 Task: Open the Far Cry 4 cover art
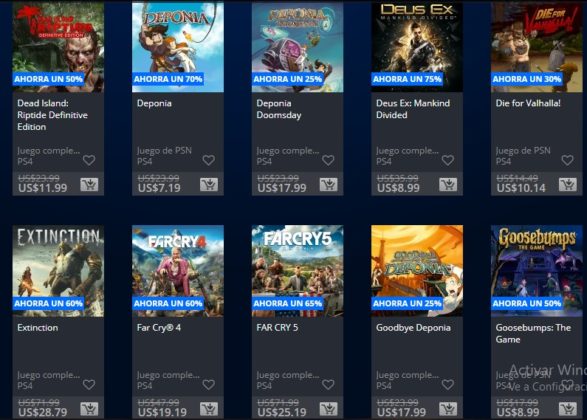coord(178,271)
